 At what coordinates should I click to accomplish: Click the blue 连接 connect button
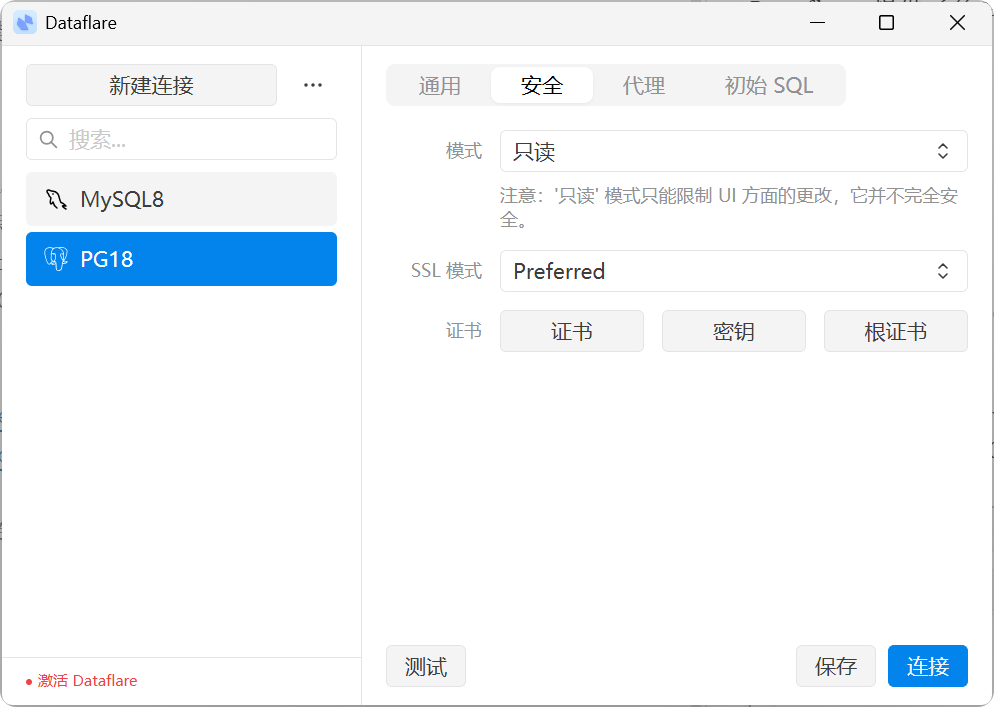tap(927, 666)
